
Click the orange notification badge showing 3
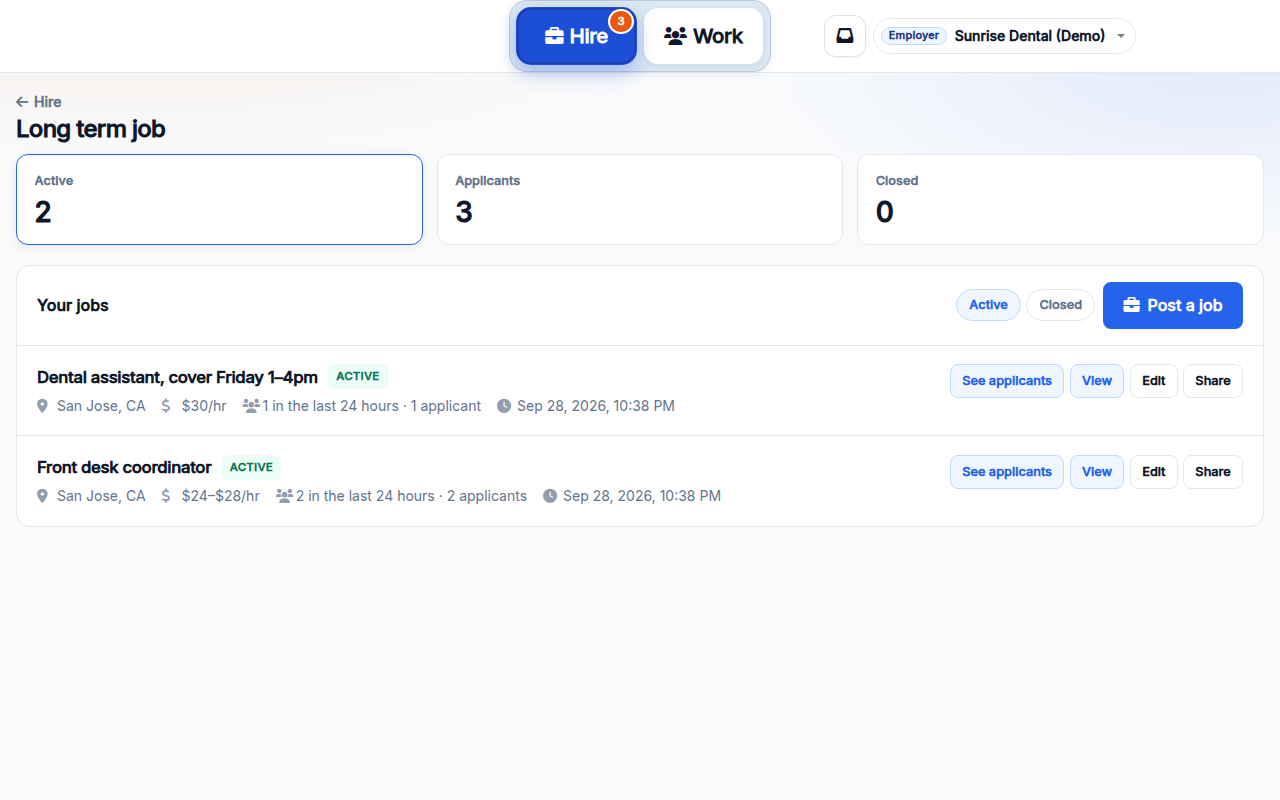coord(621,20)
